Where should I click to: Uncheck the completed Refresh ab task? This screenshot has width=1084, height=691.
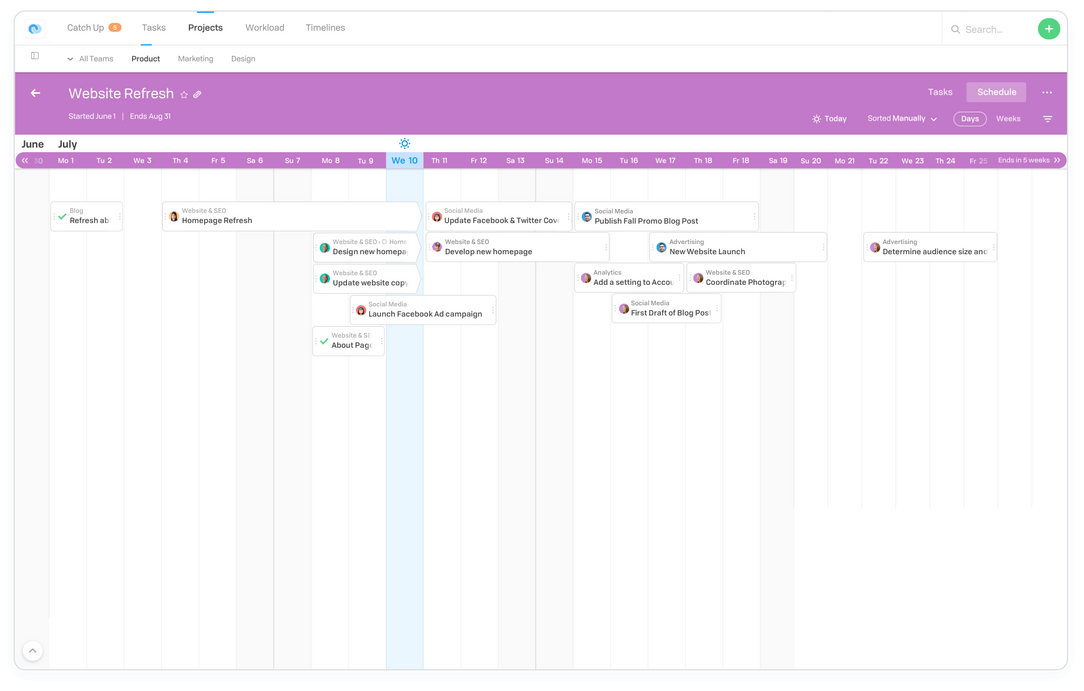click(62, 217)
